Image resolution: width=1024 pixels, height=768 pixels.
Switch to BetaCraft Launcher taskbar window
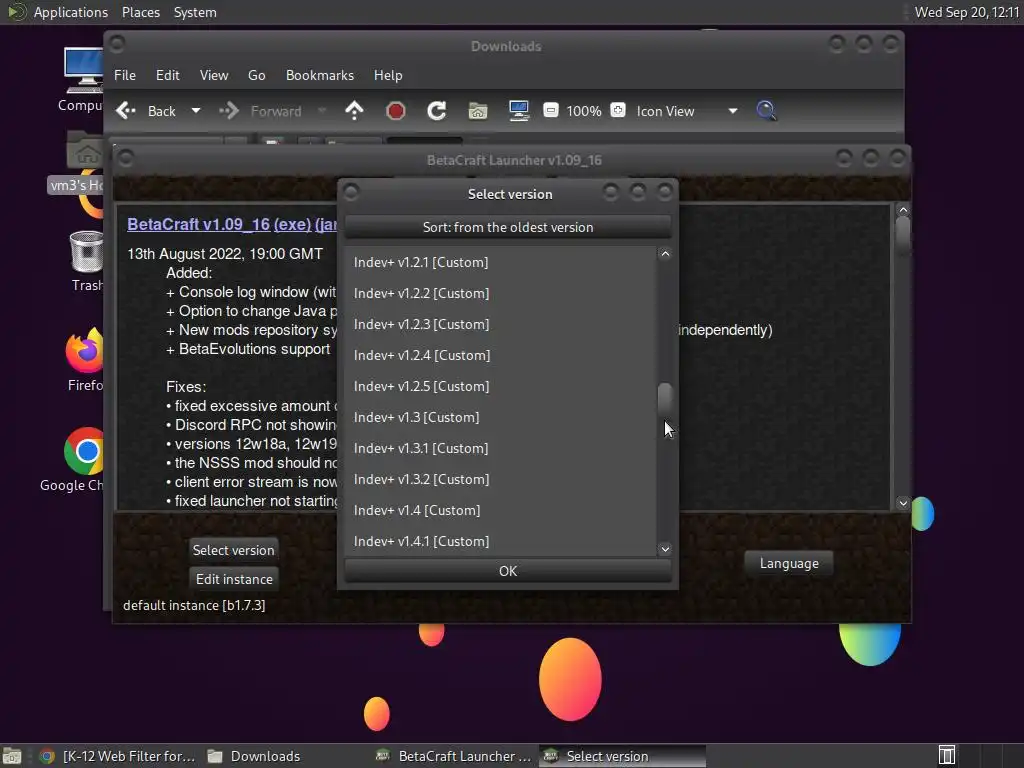[x=455, y=756]
